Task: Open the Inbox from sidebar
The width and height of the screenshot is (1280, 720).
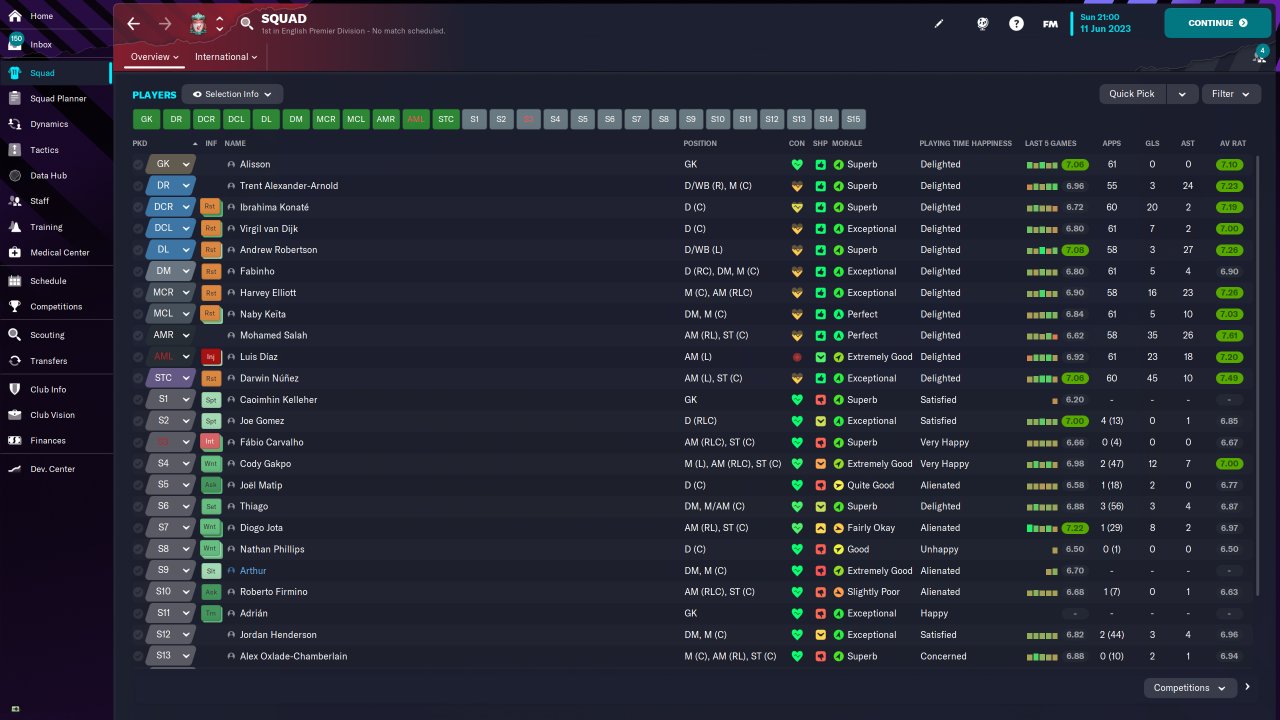Action: tap(56, 45)
